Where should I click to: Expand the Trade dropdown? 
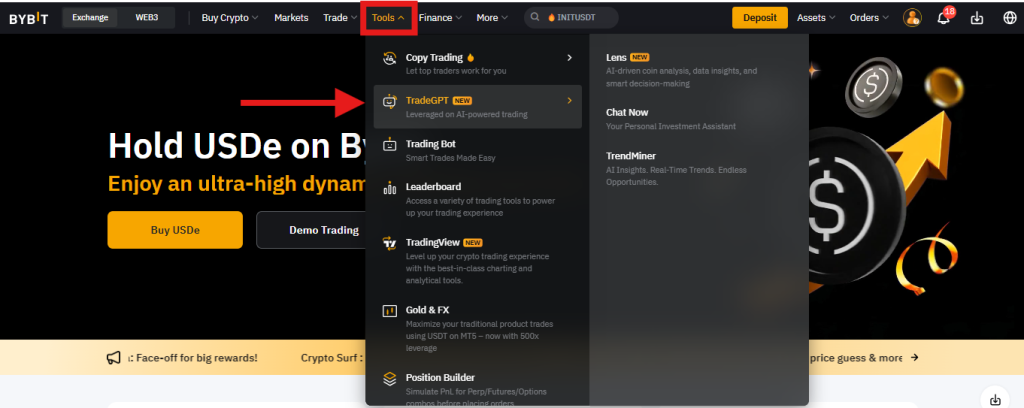(x=340, y=18)
